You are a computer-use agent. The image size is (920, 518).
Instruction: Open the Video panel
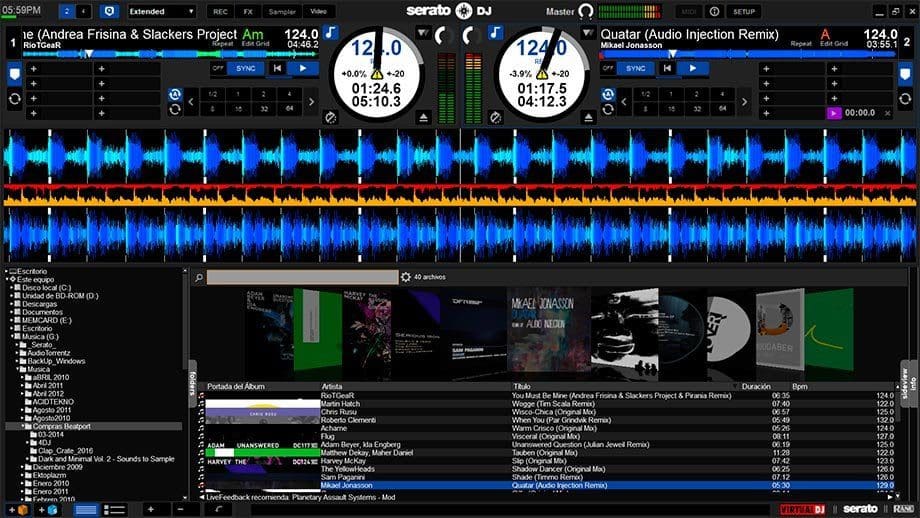[x=319, y=12]
